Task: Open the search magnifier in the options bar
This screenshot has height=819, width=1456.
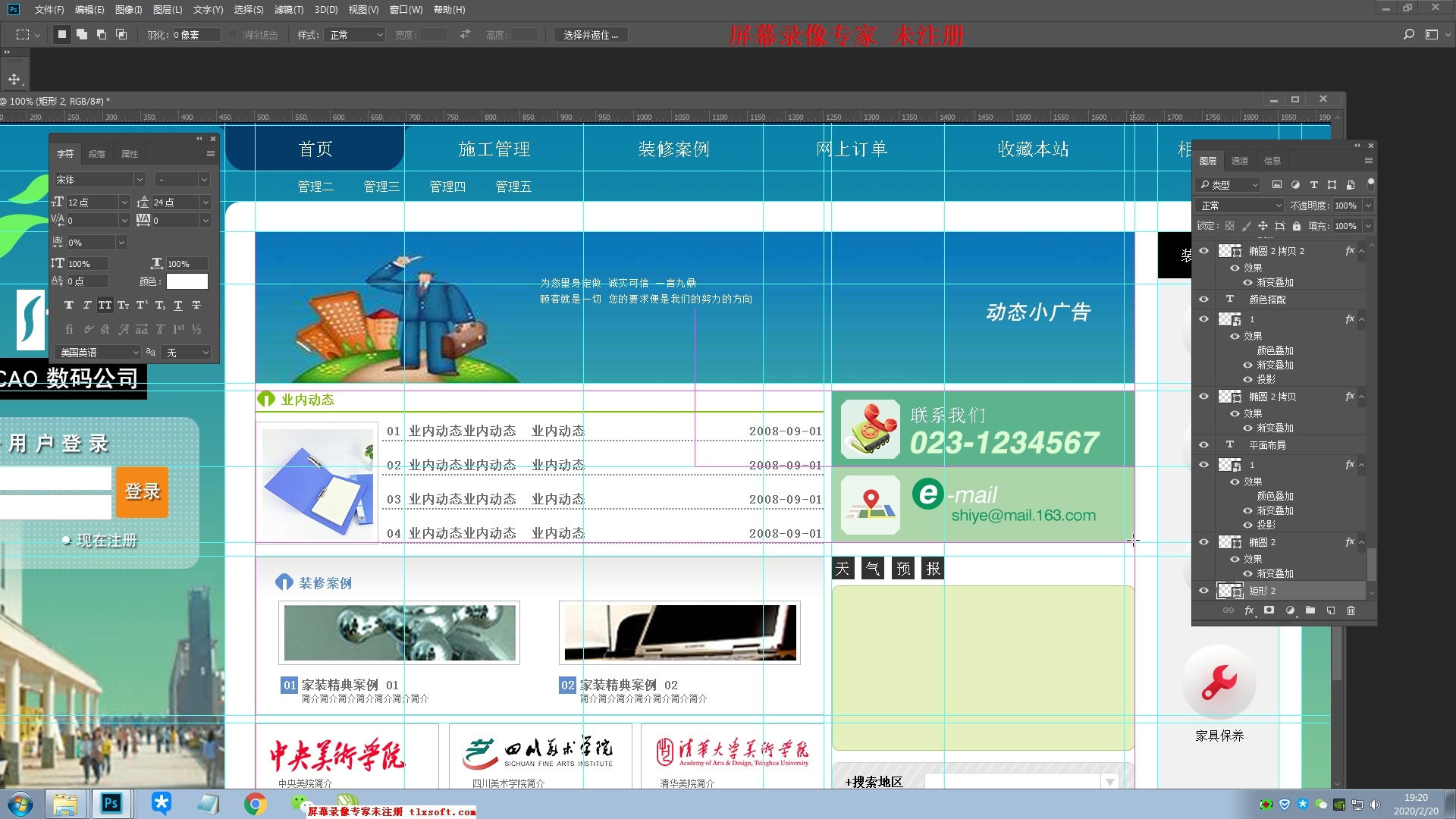Action: point(1408,34)
